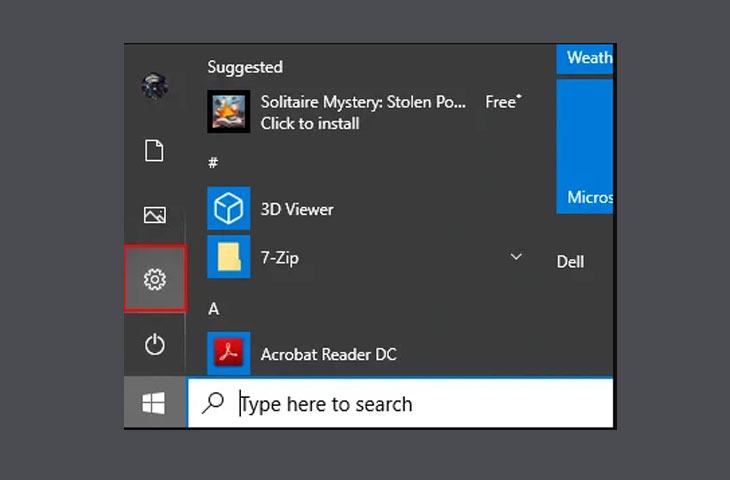Open the Weather tile
Screen dimensions: 730x480
click(x=585, y=59)
